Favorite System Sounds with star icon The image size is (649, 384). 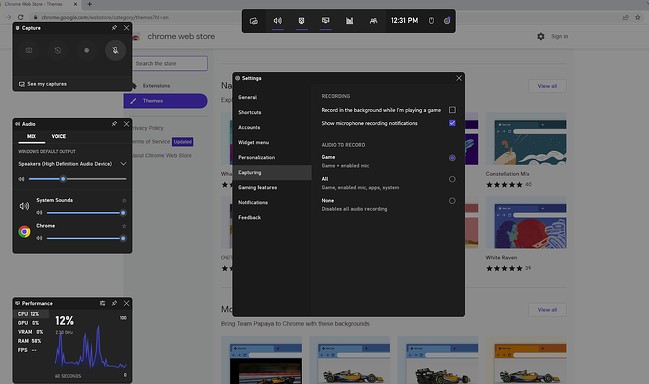pyautogui.click(x=124, y=200)
